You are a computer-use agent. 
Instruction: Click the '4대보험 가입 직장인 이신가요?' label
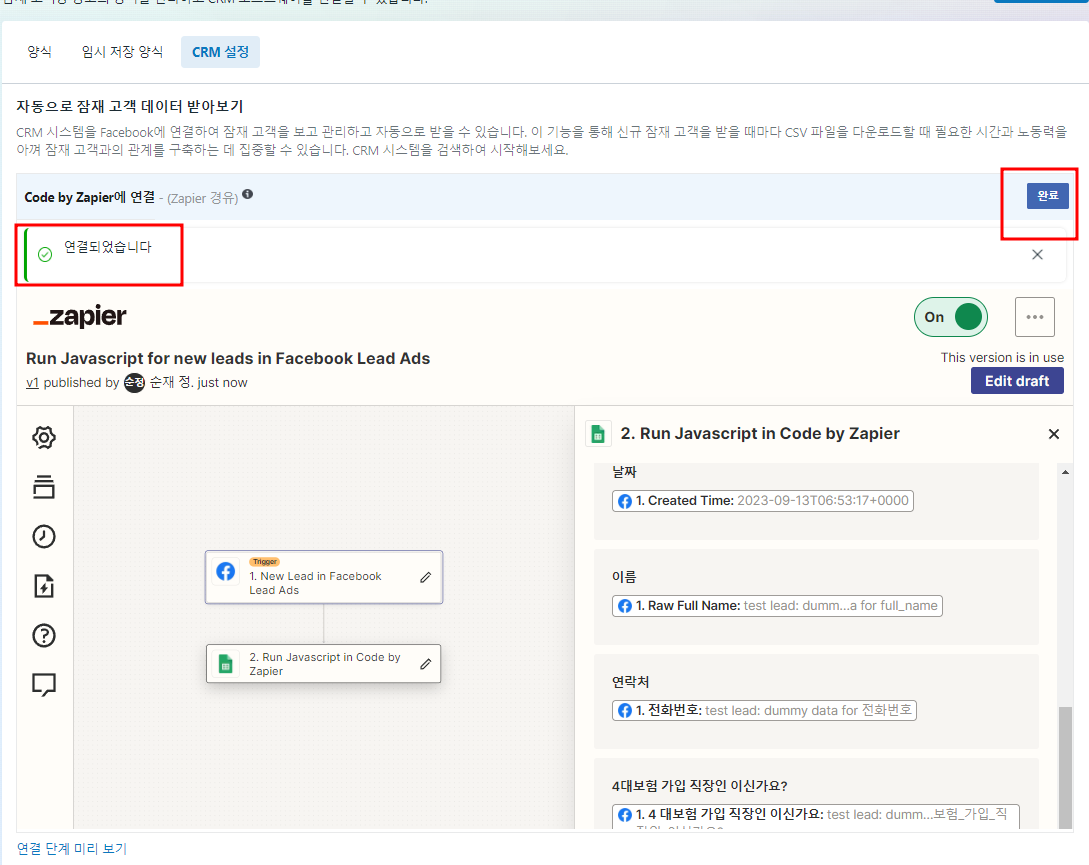(x=699, y=786)
